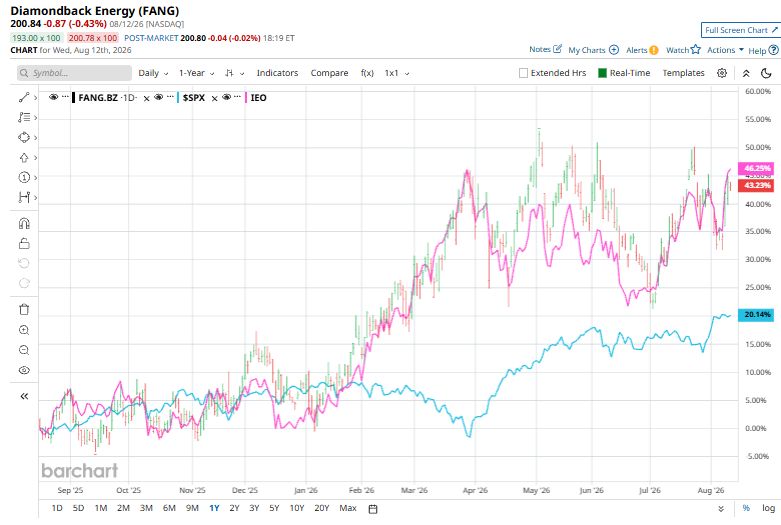Click the blue $SPX 20.14% label
781x525 pixels.
pyautogui.click(x=757, y=314)
